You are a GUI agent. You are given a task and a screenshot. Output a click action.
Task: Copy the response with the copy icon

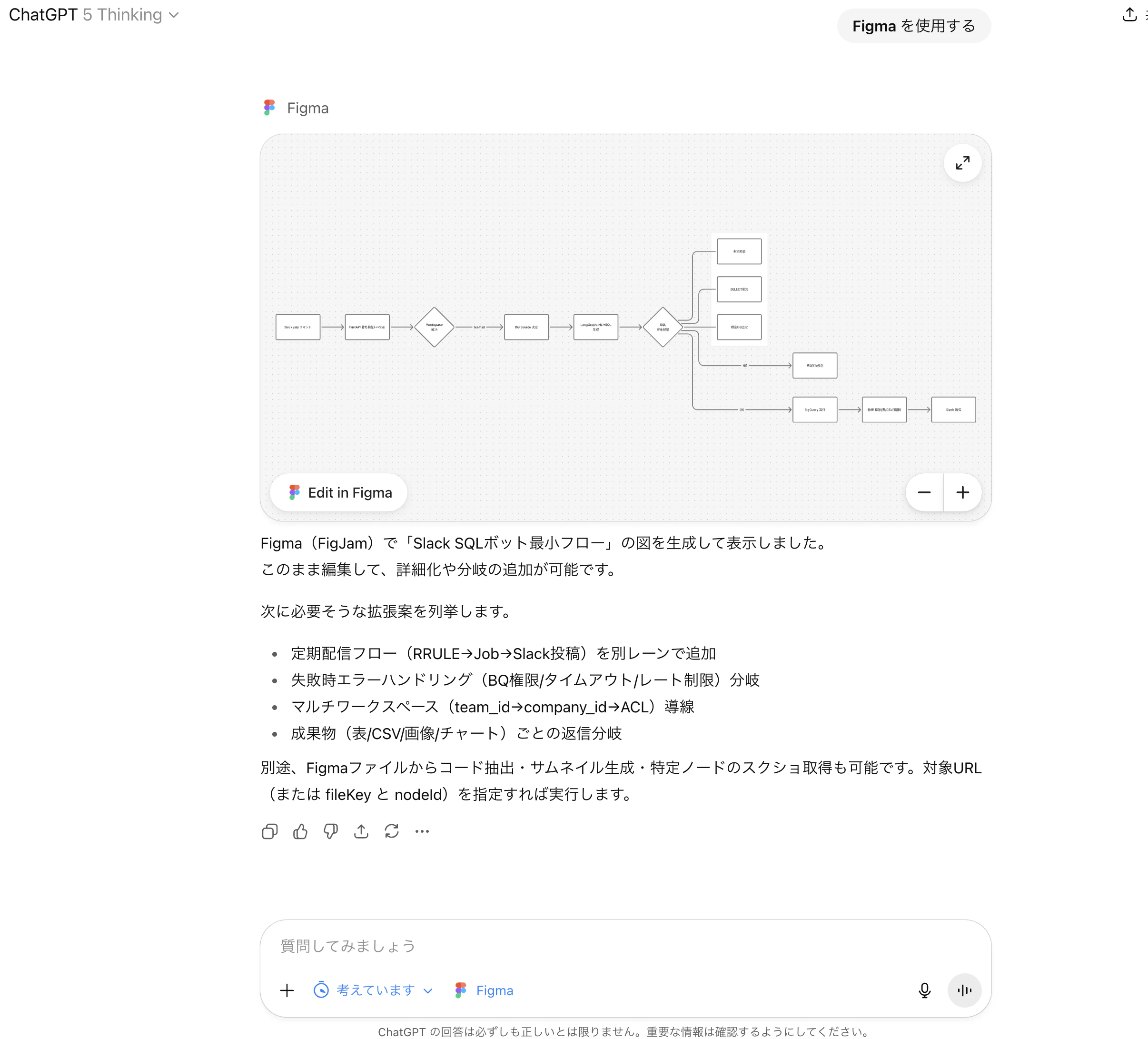tap(269, 832)
